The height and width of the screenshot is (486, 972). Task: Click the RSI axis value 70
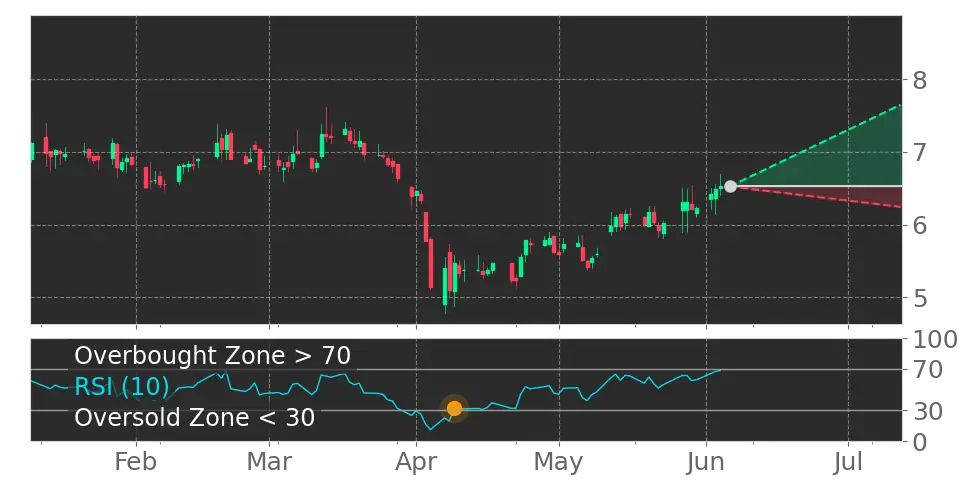(926, 370)
